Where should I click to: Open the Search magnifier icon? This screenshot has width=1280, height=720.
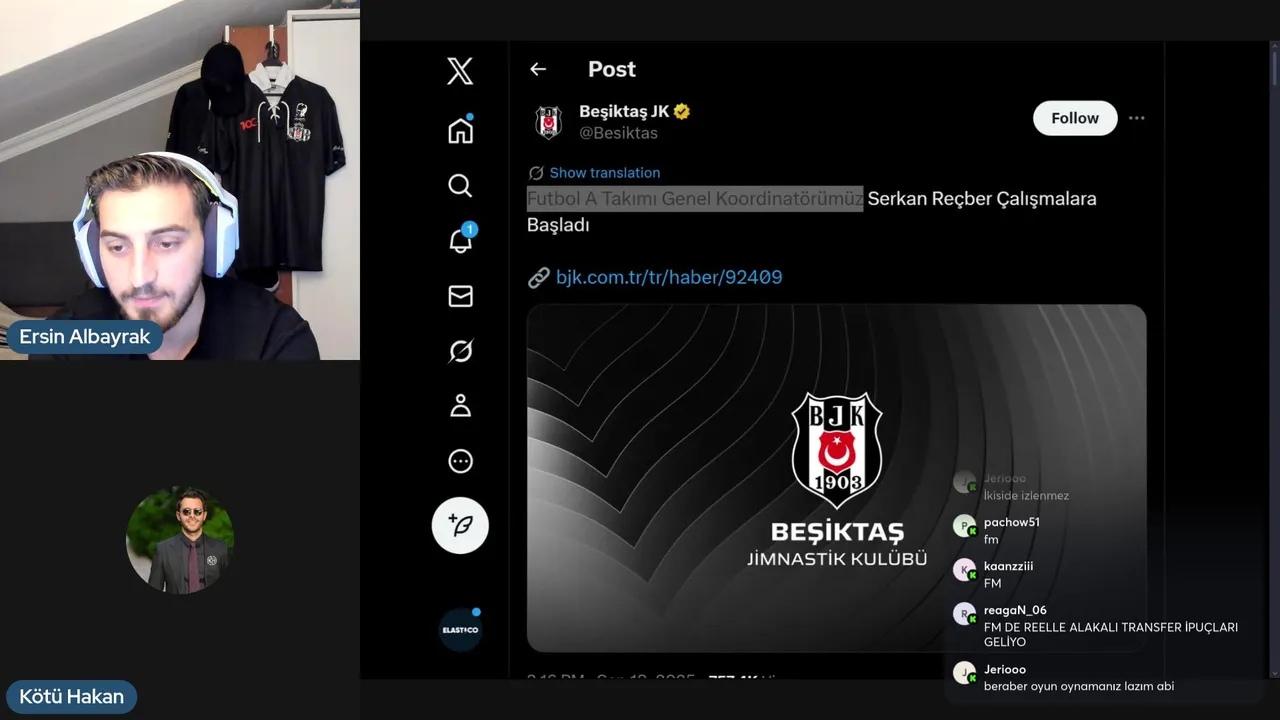click(x=460, y=186)
